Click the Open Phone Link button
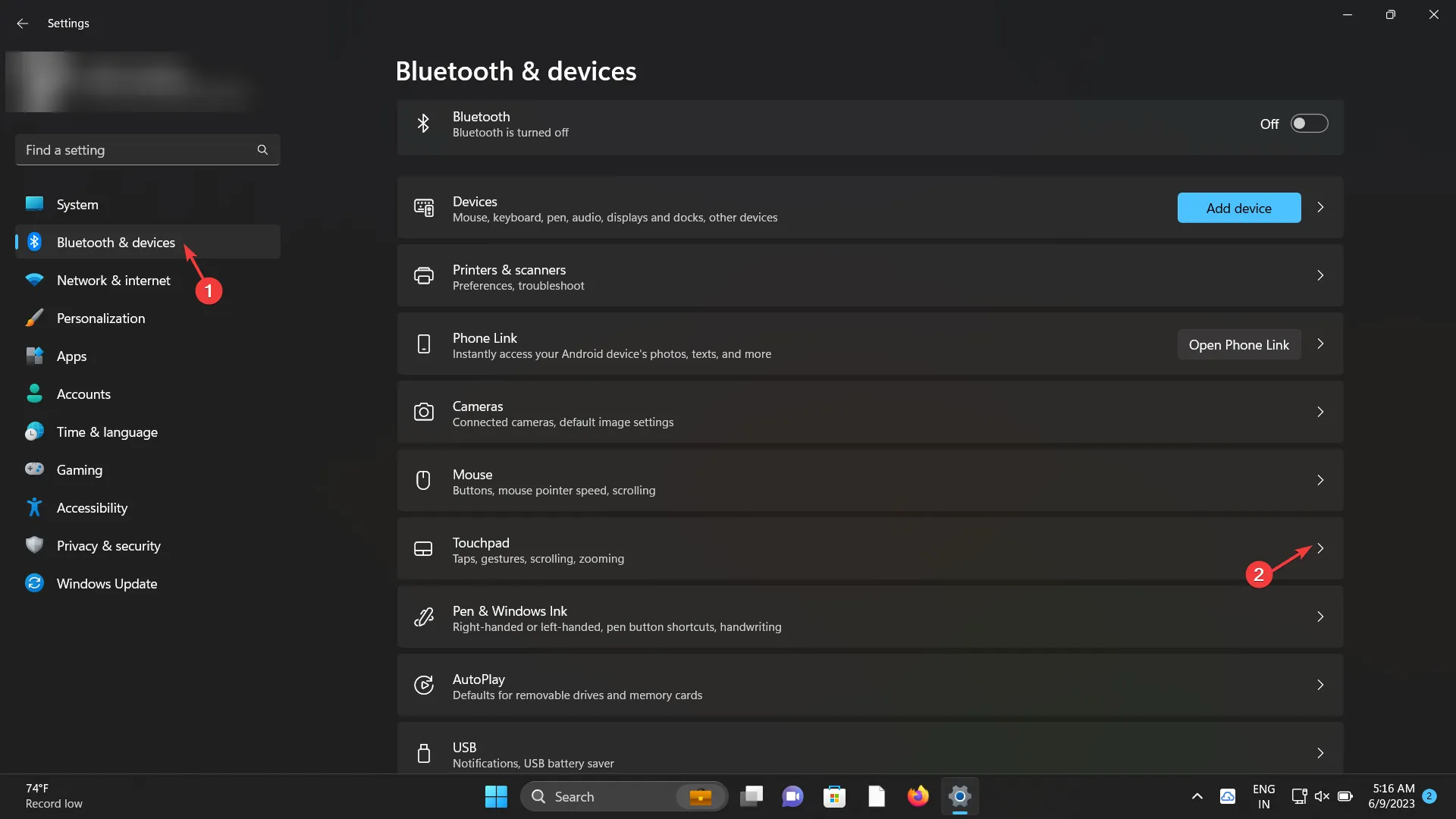The image size is (1456, 819). 1238,344
